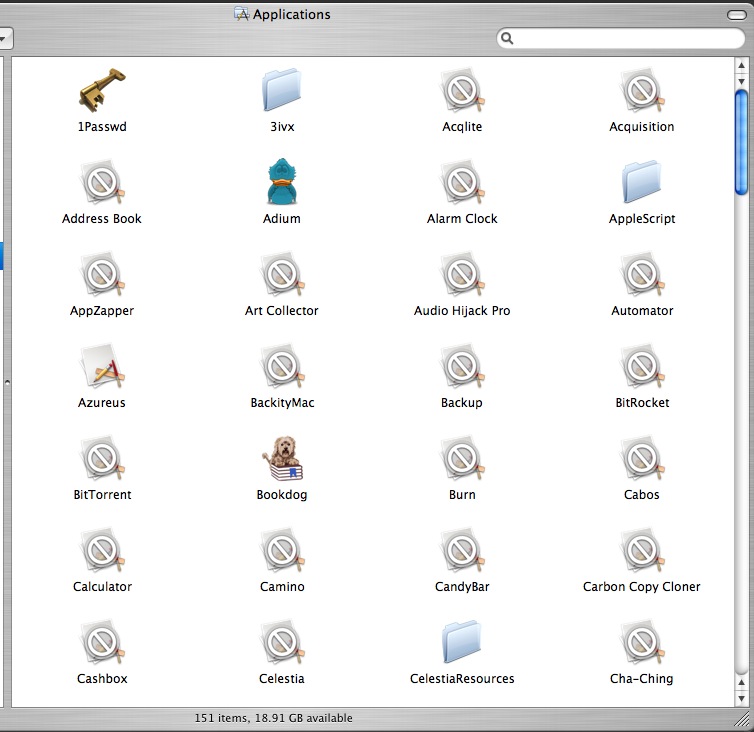Select the Bookdog dog icon

point(282,458)
